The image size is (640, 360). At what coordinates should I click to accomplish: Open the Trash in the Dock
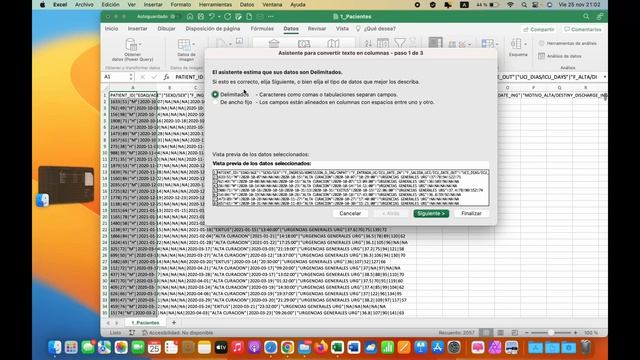(586, 347)
